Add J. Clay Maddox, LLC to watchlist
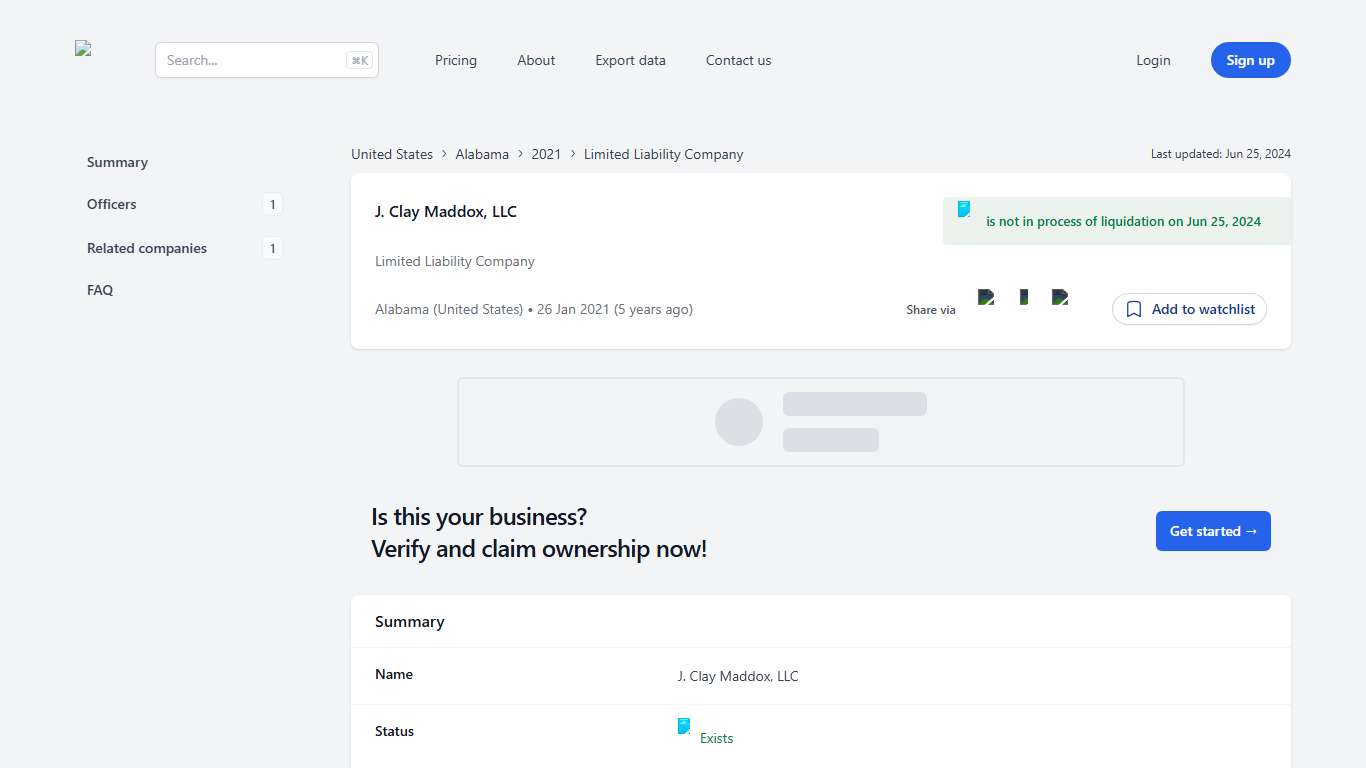The width and height of the screenshot is (1366, 768). pos(1189,309)
